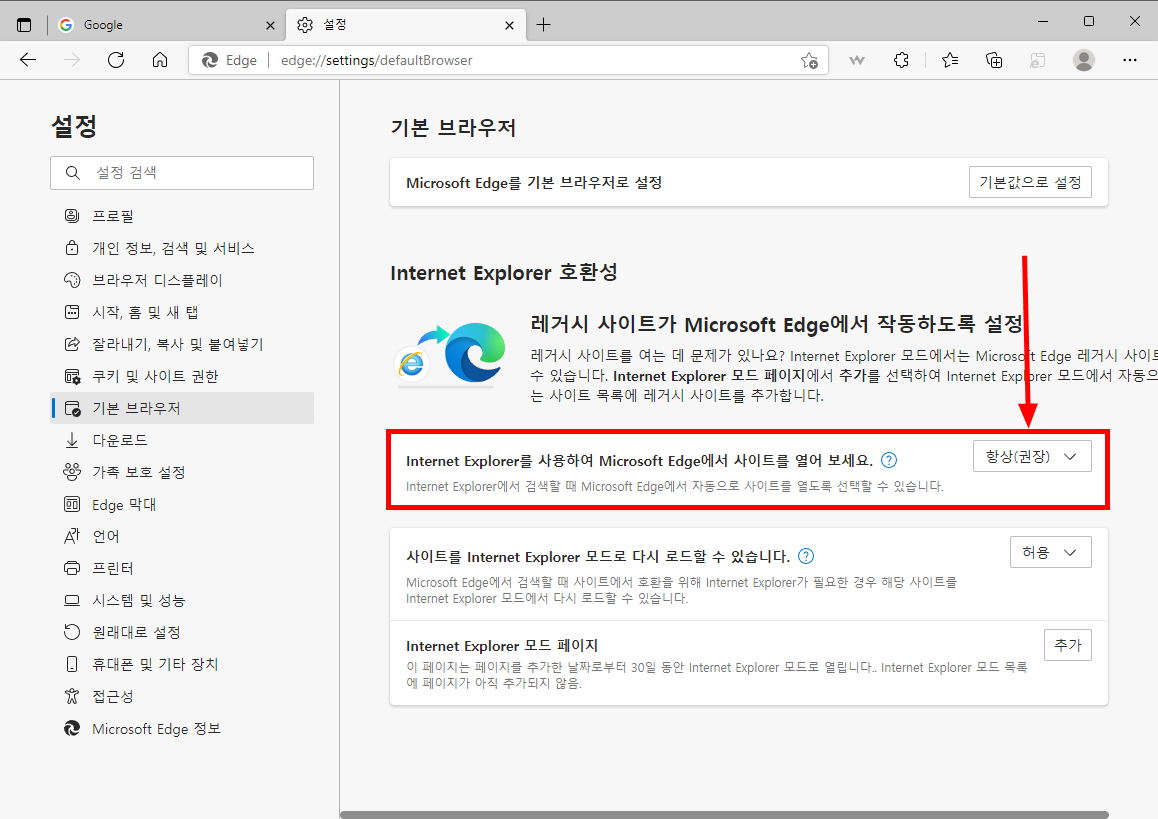Open 가족 보호 설정 section
This screenshot has height=819, width=1158.
[182, 472]
